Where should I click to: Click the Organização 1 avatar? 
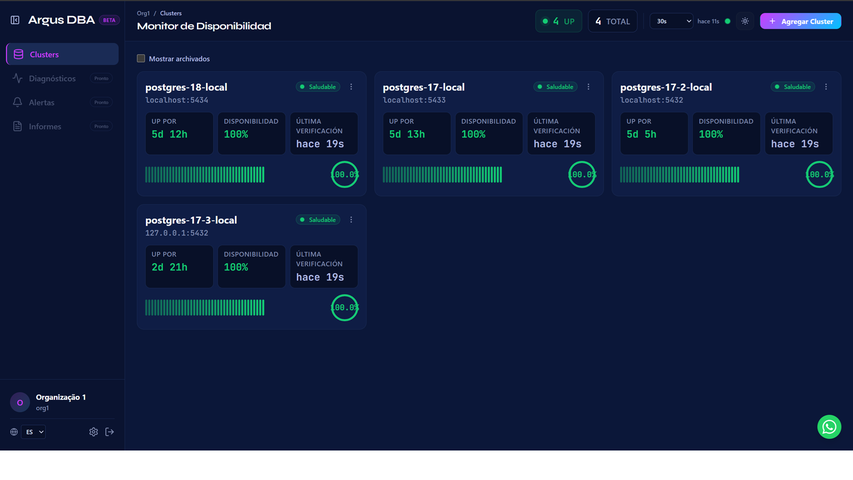click(x=19, y=402)
